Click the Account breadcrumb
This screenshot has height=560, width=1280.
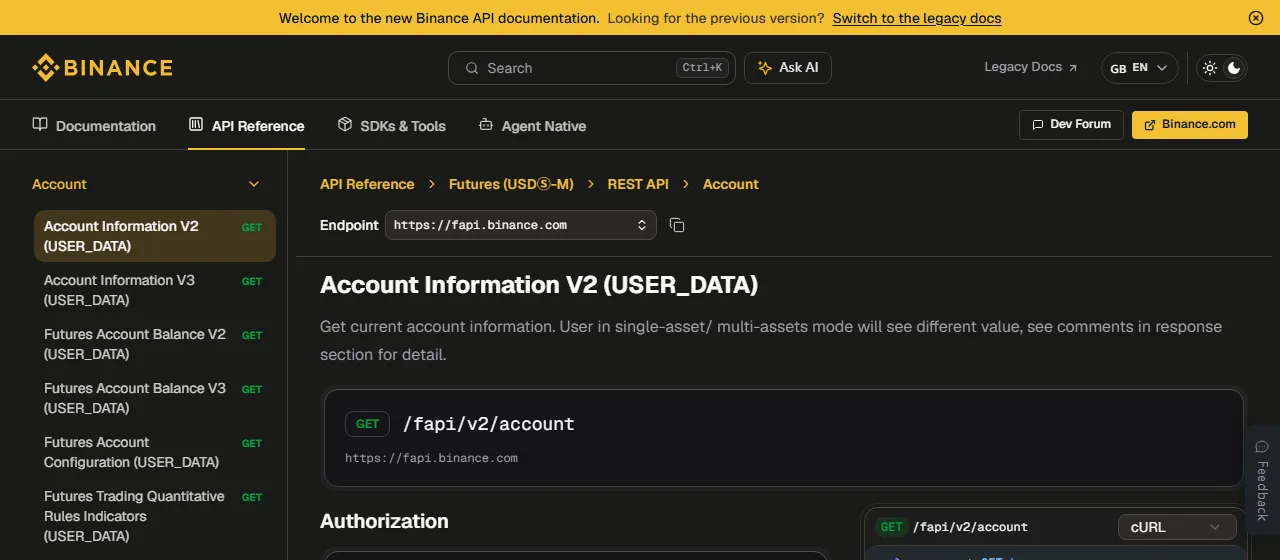tap(730, 184)
